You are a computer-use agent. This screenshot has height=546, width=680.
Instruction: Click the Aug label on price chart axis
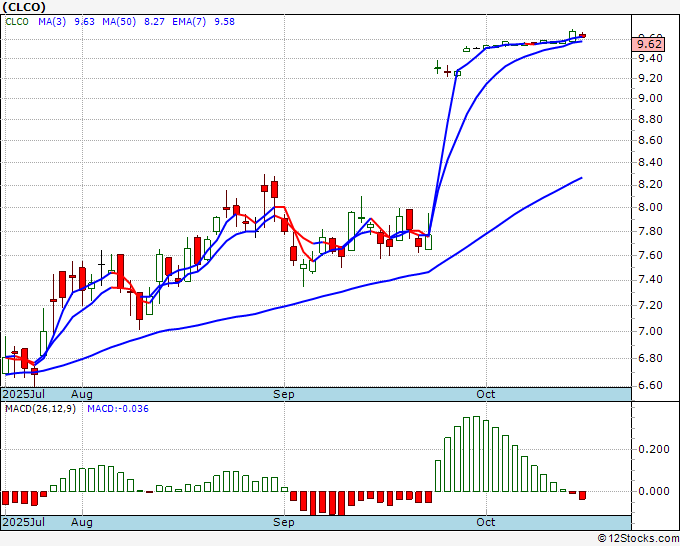pyautogui.click(x=82, y=394)
